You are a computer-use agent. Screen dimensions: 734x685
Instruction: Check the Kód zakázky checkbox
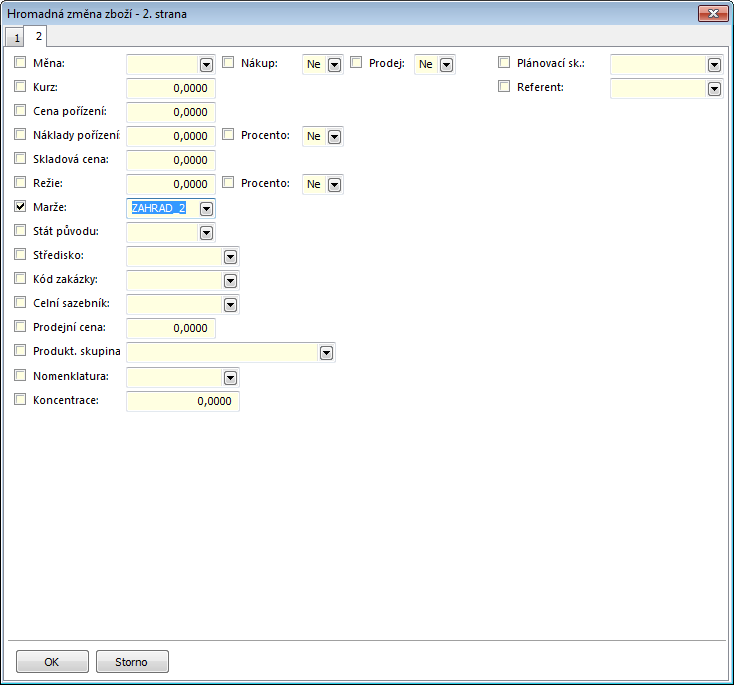coord(20,278)
